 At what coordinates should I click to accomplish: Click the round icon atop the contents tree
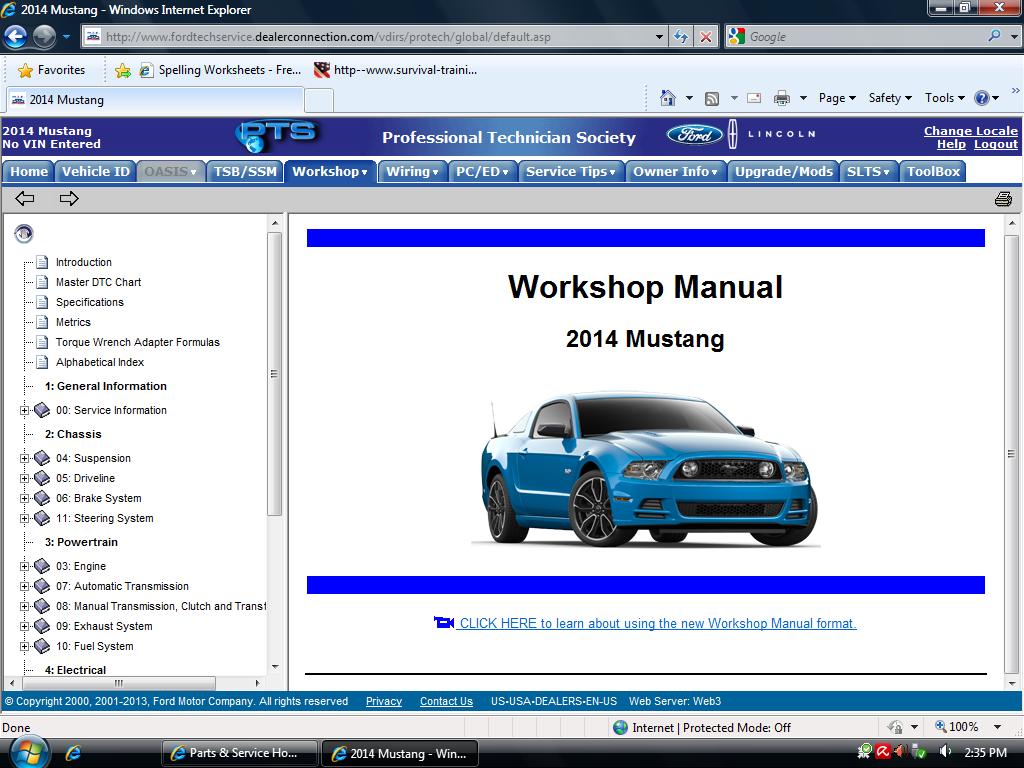24,233
